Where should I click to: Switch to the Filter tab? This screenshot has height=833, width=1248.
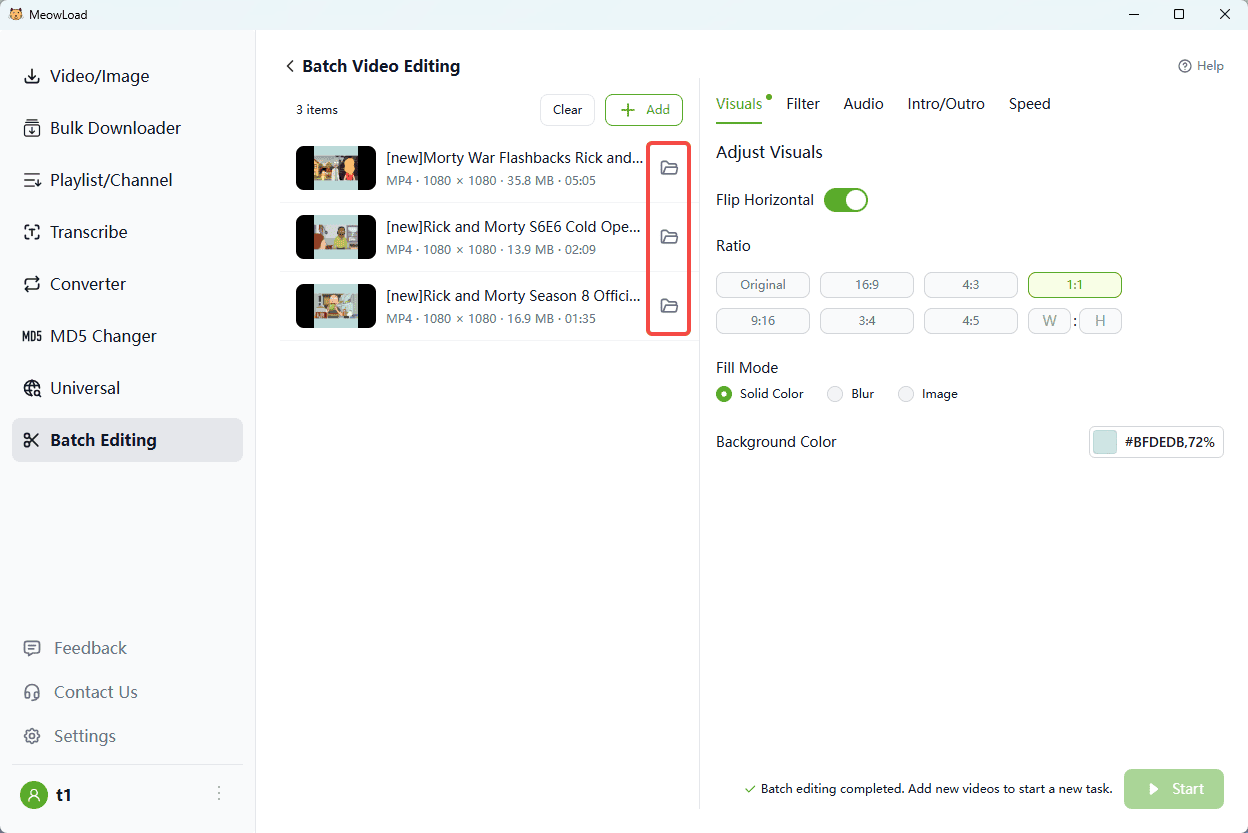[802, 104]
